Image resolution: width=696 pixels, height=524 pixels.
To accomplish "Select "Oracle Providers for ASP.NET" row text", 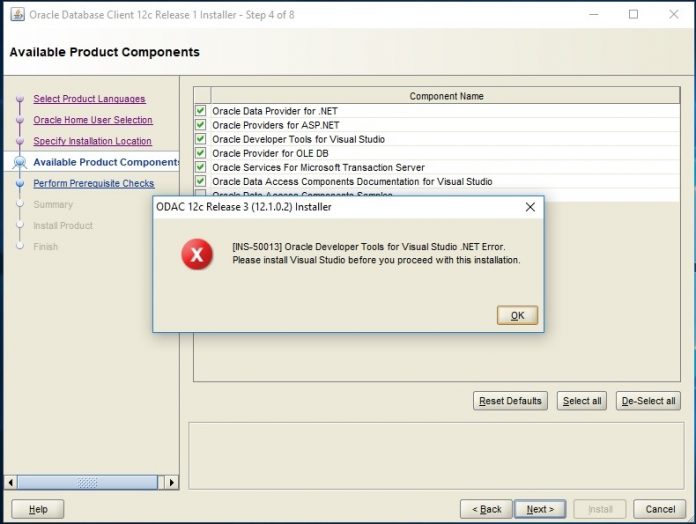I will tap(275, 125).
